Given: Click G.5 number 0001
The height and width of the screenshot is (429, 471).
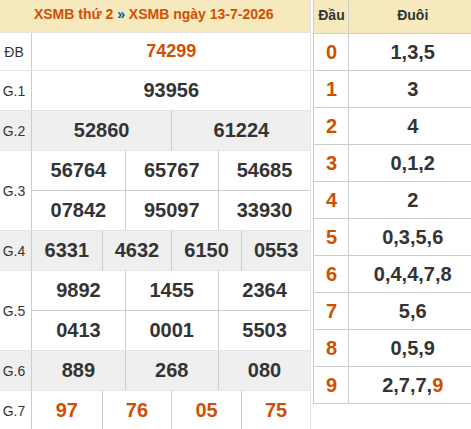Looking at the screenshot, I should [172, 330].
